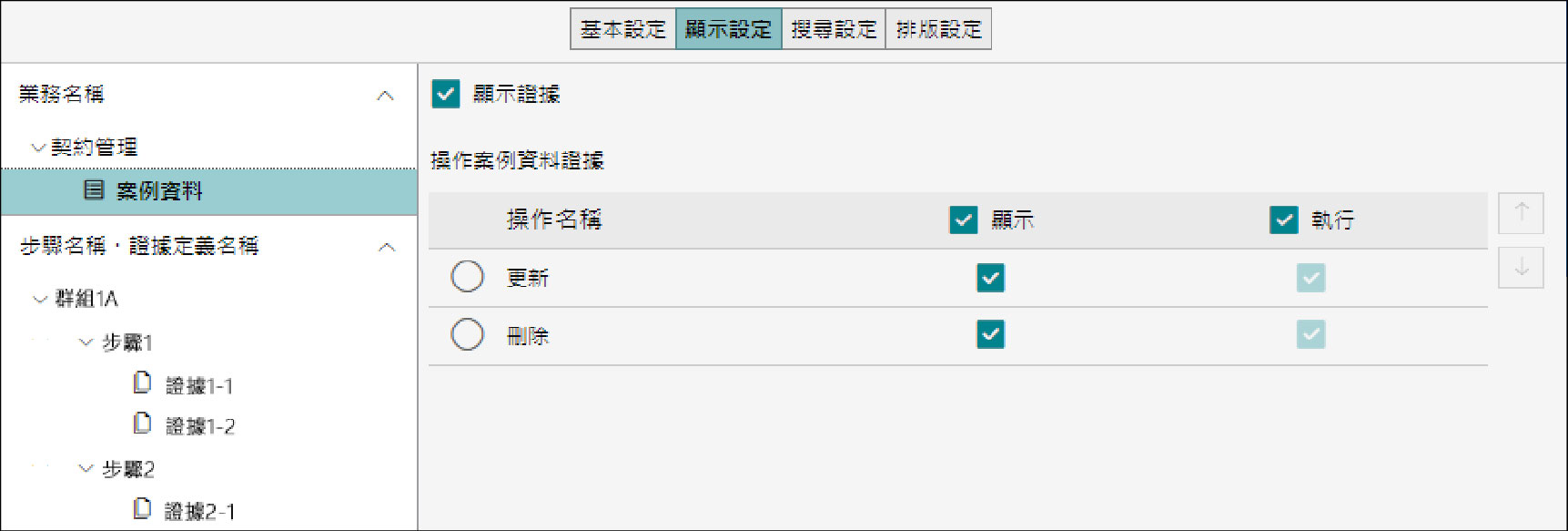Toggle the 顯示 column header checkbox
The width and height of the screenshot is (1568, 531).
pyautogui.click(x=963, y=220)
